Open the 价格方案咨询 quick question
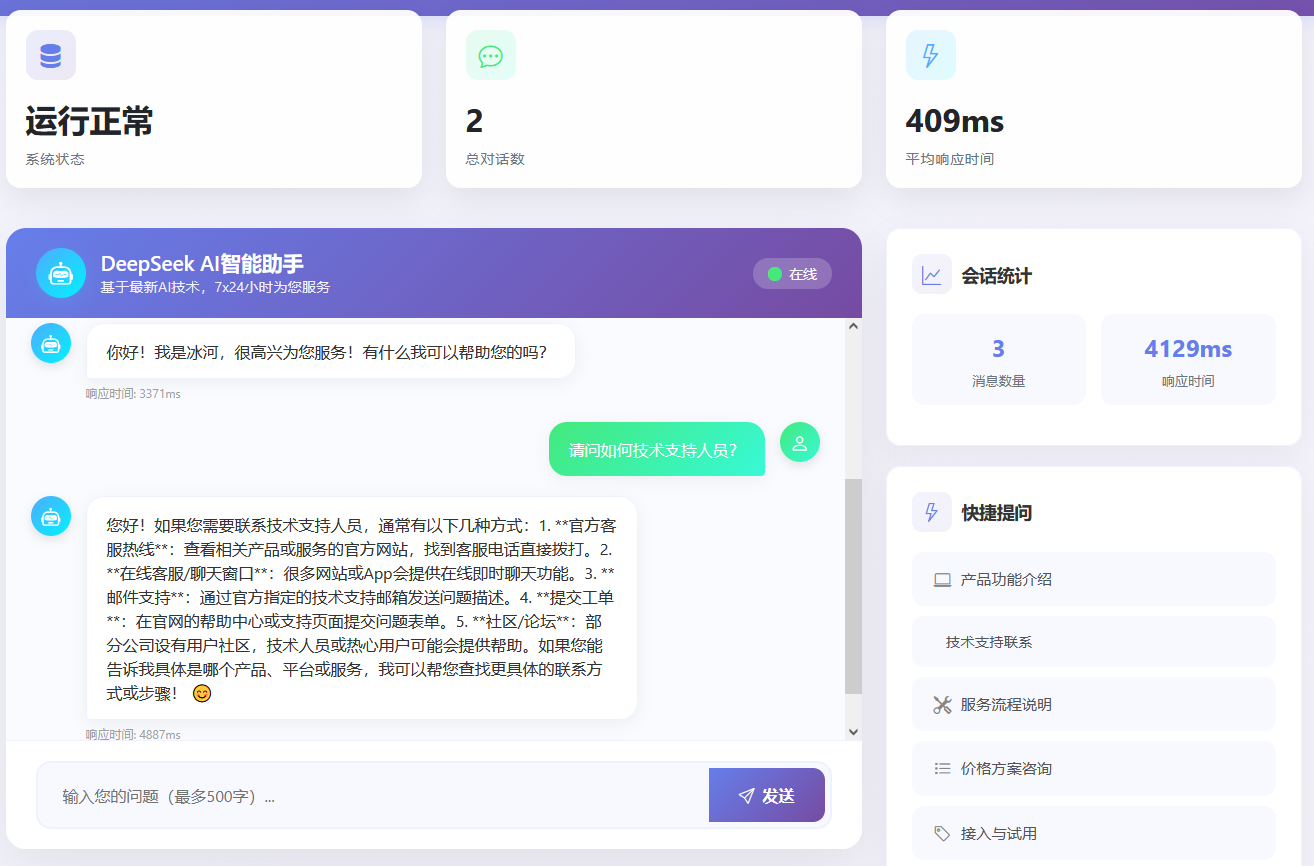1314x866 pixels. point(1093,768)
